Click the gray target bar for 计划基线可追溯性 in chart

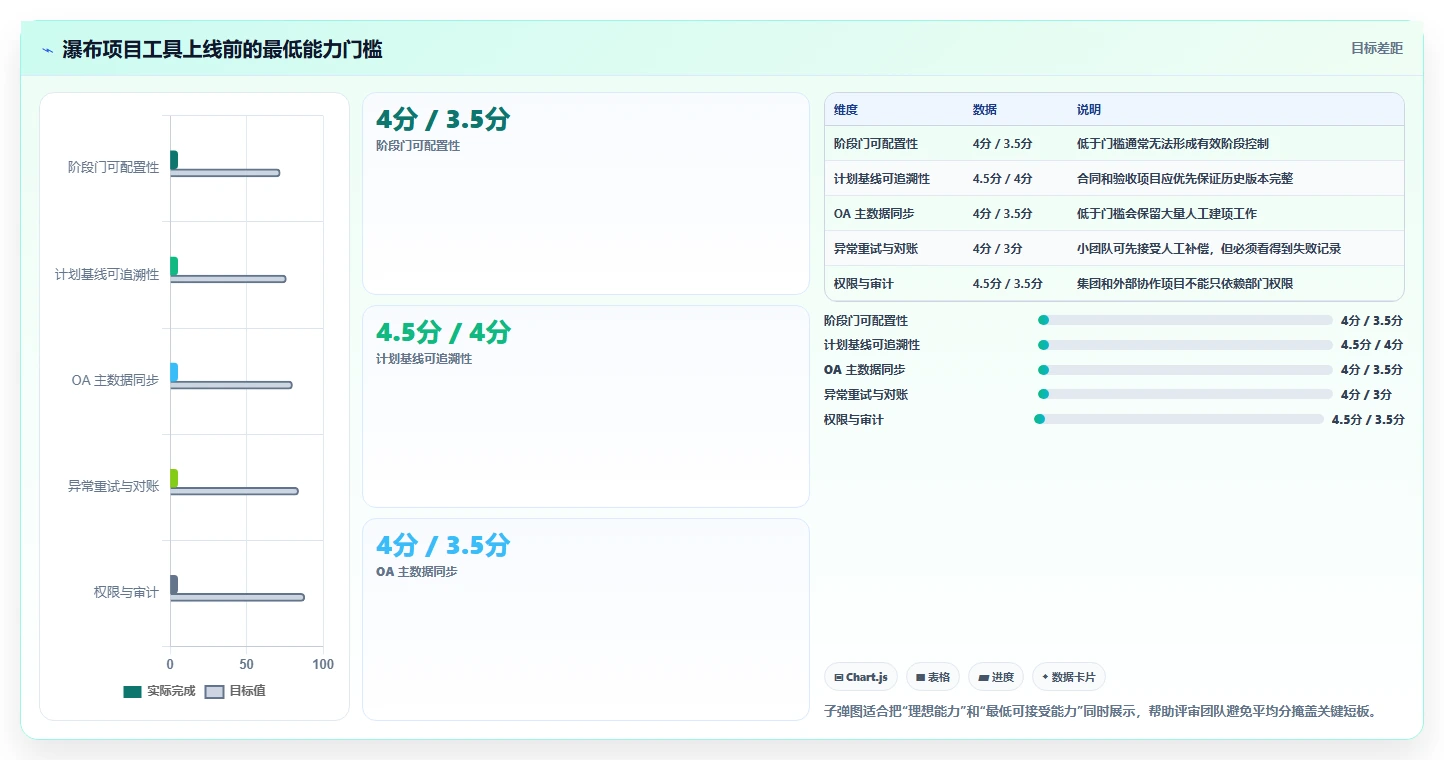coord(228,279)
